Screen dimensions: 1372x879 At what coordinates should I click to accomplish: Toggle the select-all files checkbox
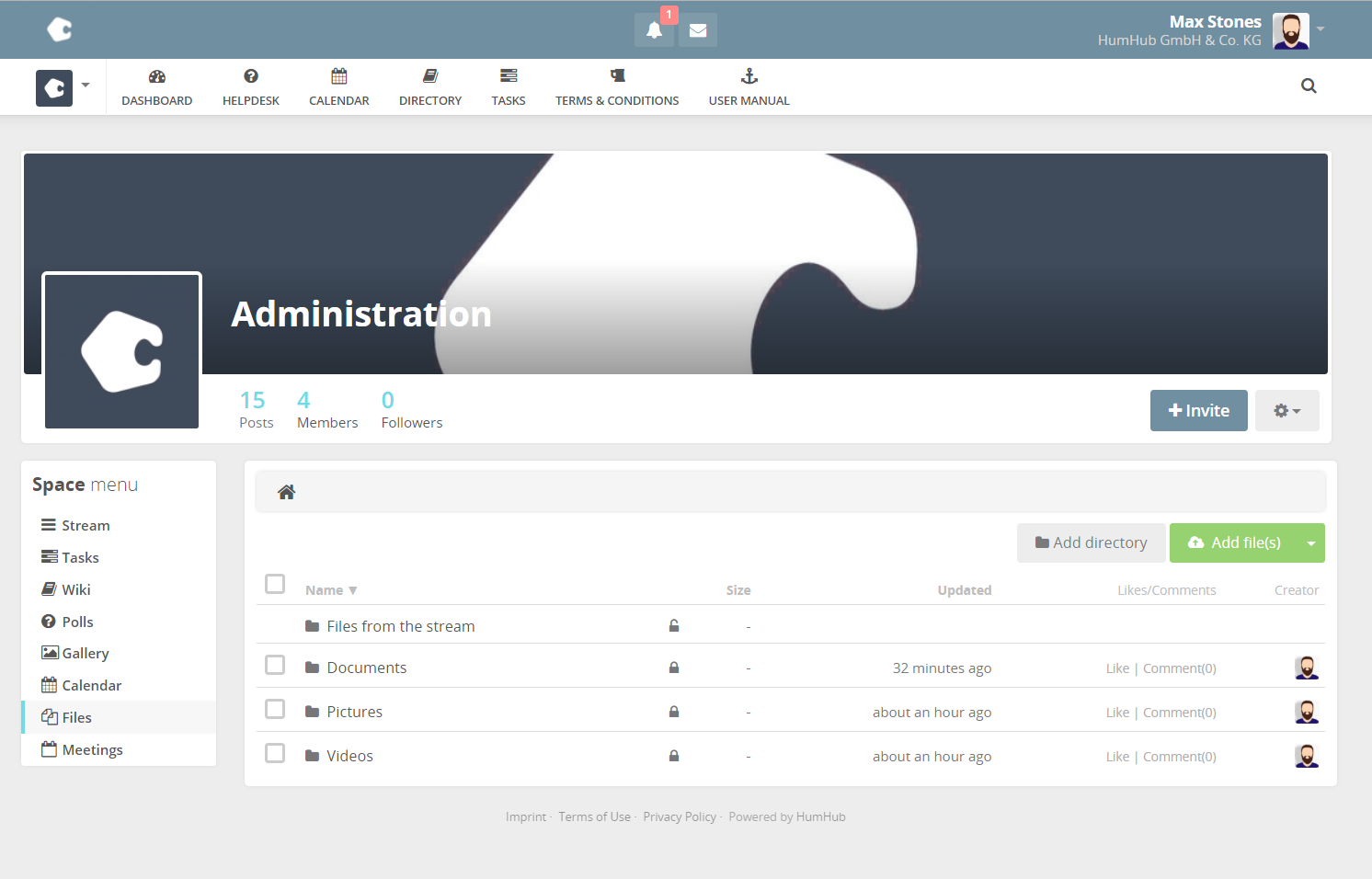(275, 584)
